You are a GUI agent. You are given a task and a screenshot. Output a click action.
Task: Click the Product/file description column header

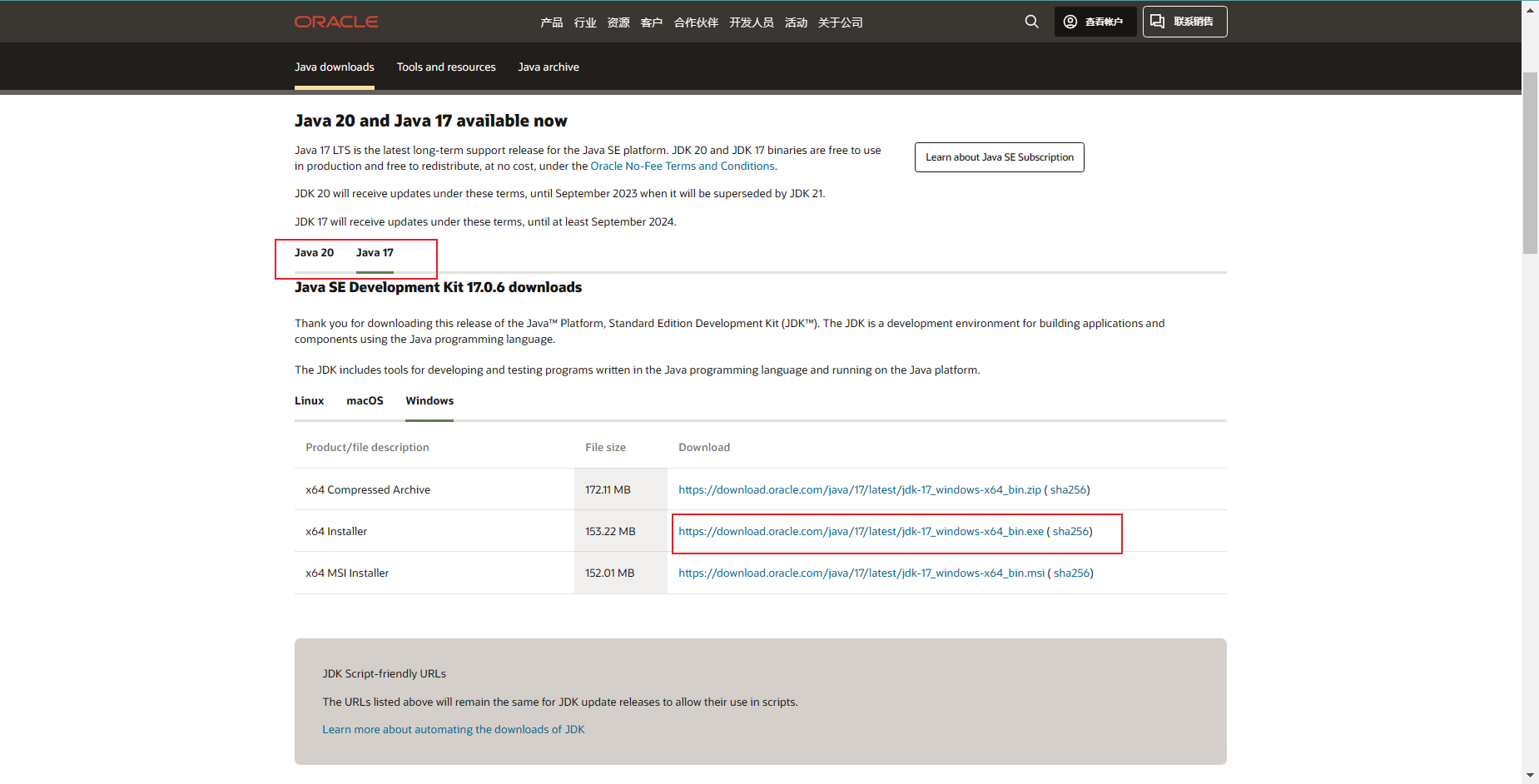pyautogui.click(x=367, y=448)
